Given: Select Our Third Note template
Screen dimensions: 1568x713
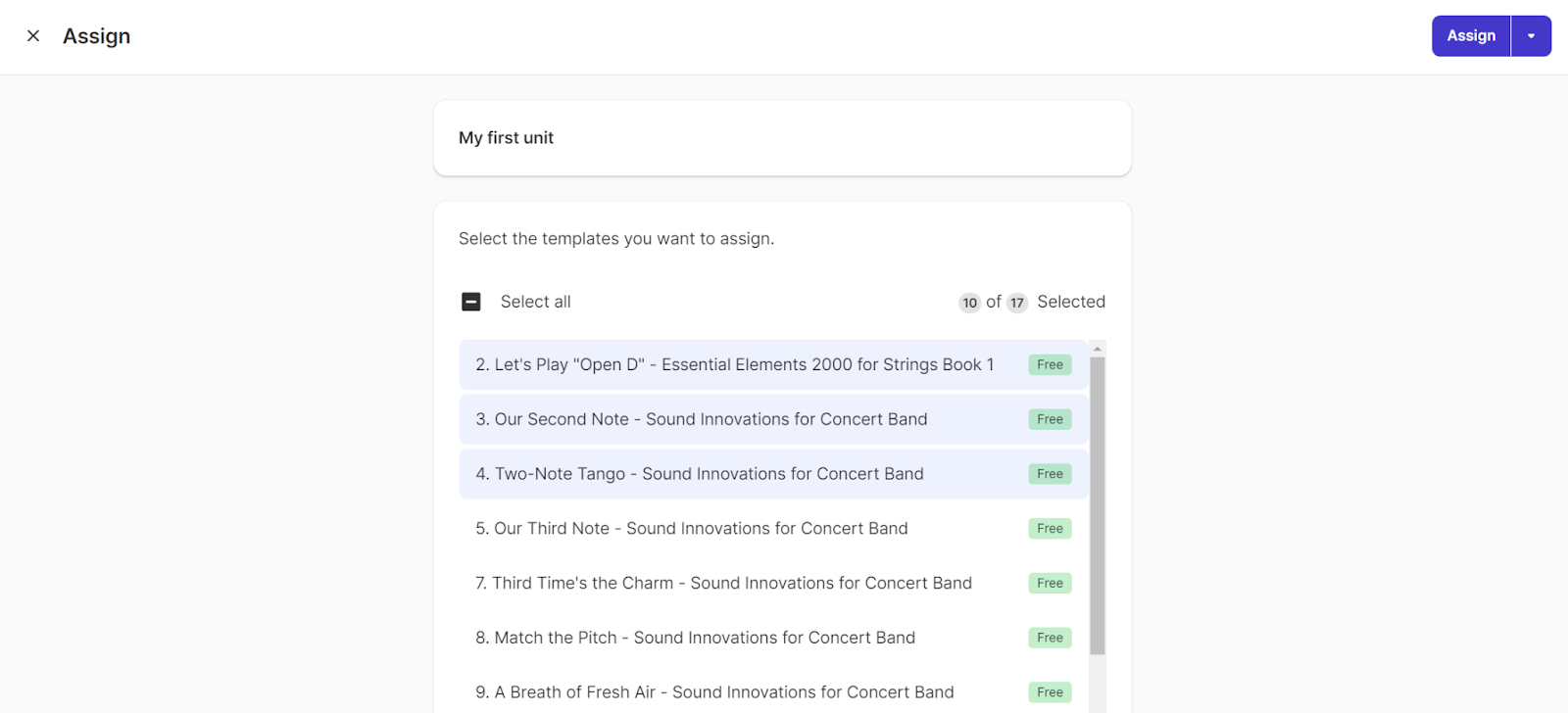Looking at the screenshot, I should point(691,529).
